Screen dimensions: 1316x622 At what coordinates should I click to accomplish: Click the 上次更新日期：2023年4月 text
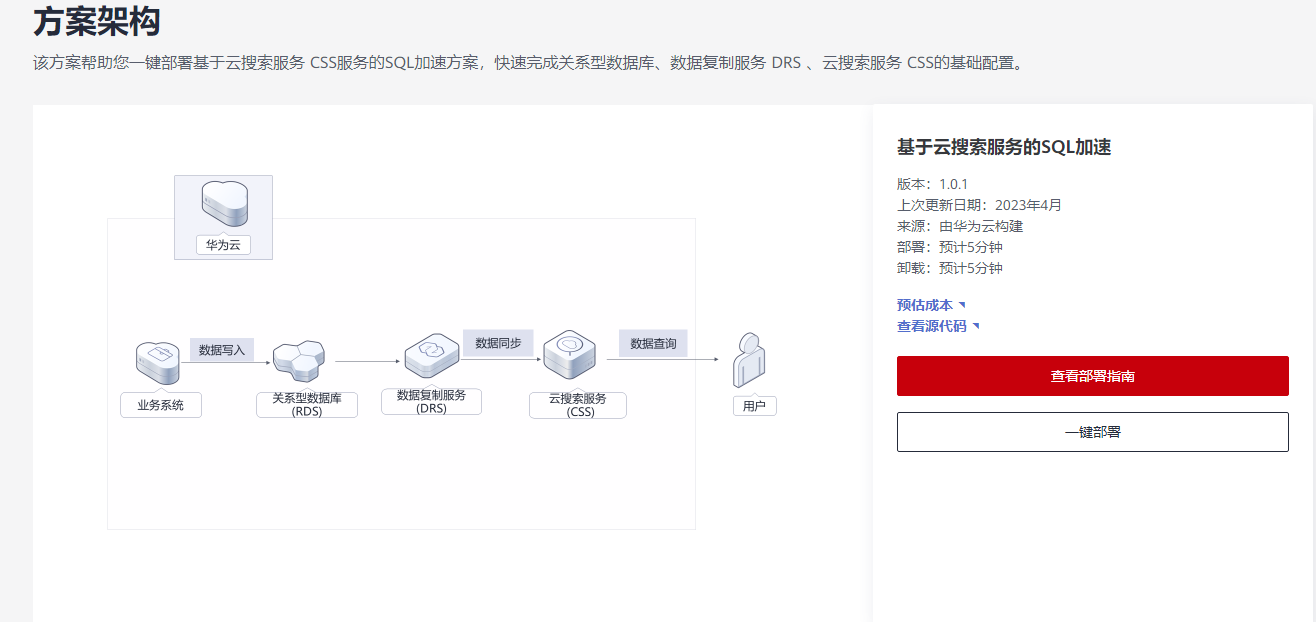pyautogui.click(x=979, y=205)
